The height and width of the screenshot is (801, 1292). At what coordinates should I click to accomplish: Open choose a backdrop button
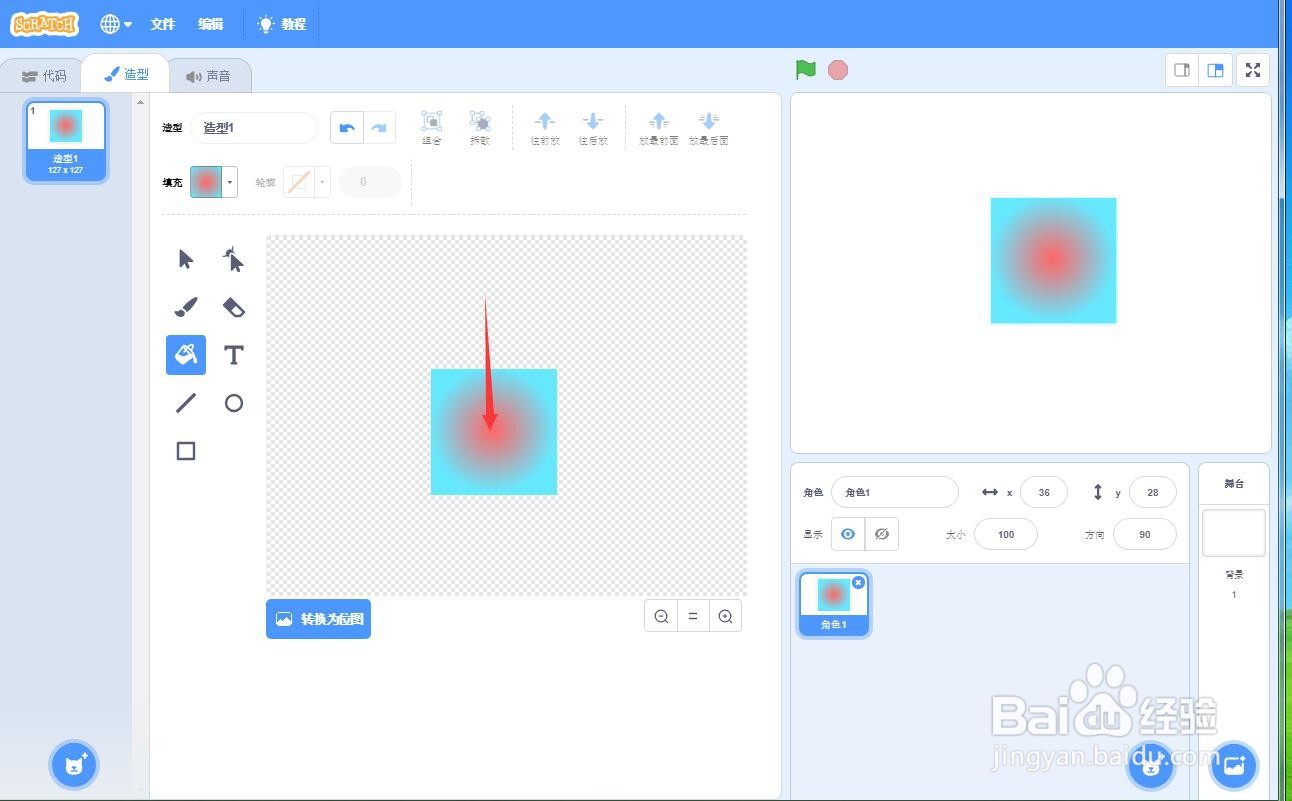coord(1234,766)
